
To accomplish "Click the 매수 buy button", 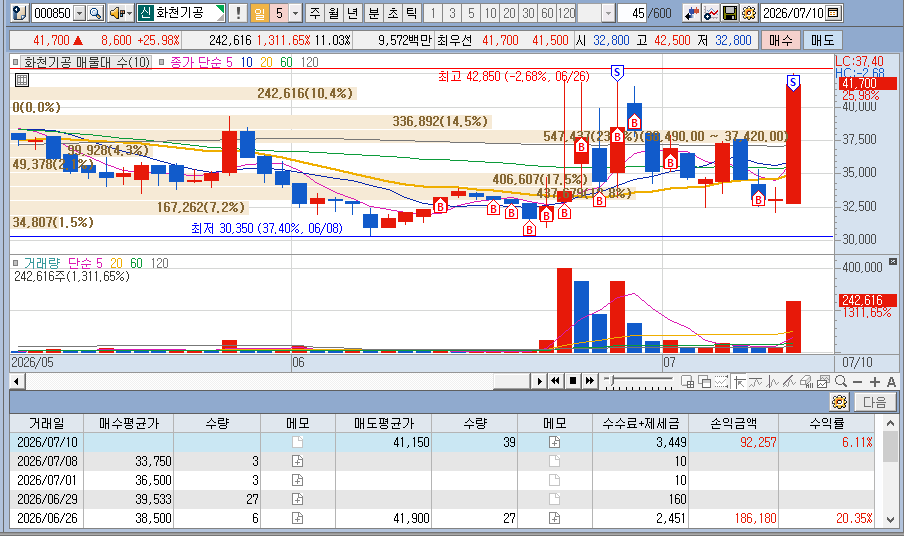I will [x=781, y=40].
